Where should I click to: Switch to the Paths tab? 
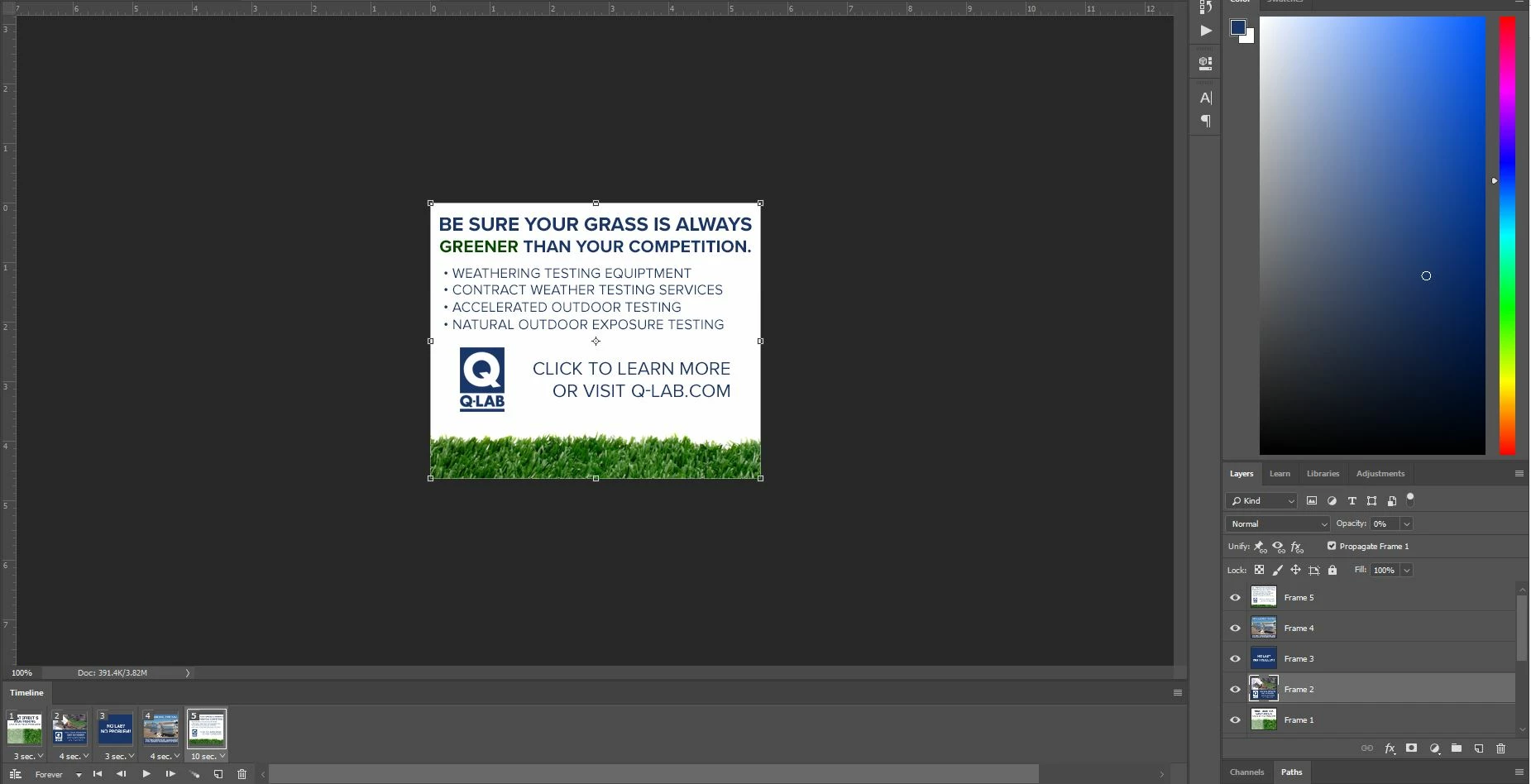point(1291,772)
